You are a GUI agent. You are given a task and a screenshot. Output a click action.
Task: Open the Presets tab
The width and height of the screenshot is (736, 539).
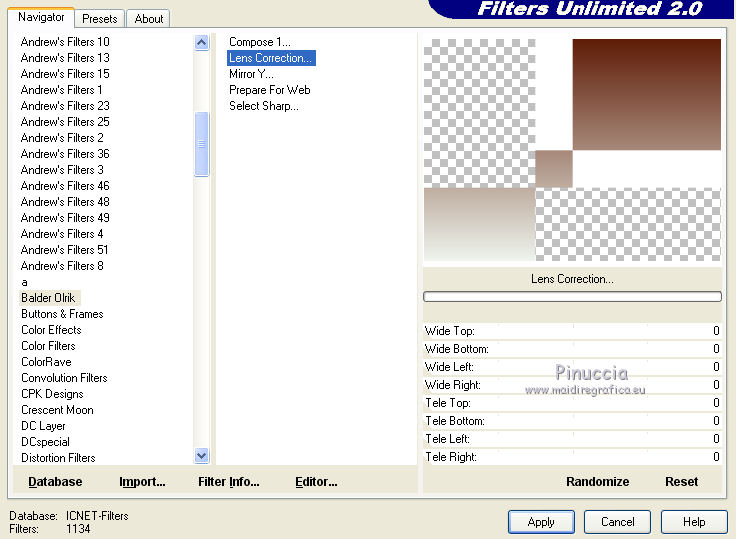[x=100, y=19]
